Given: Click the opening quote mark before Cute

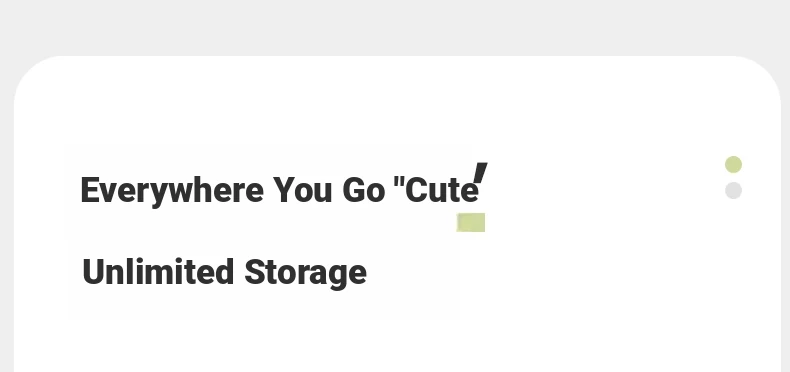Looking at the screenshot, I should 399,180.
